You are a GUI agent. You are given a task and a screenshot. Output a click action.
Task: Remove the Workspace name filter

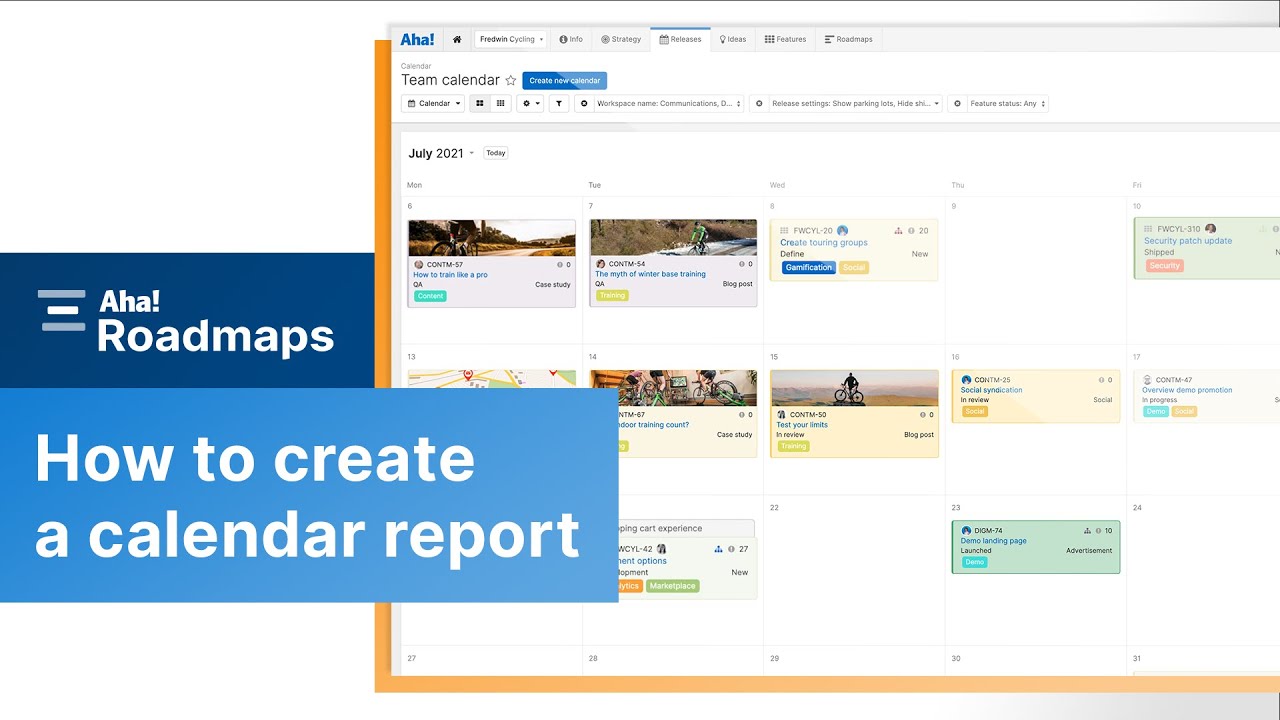(x=584, y=103)
